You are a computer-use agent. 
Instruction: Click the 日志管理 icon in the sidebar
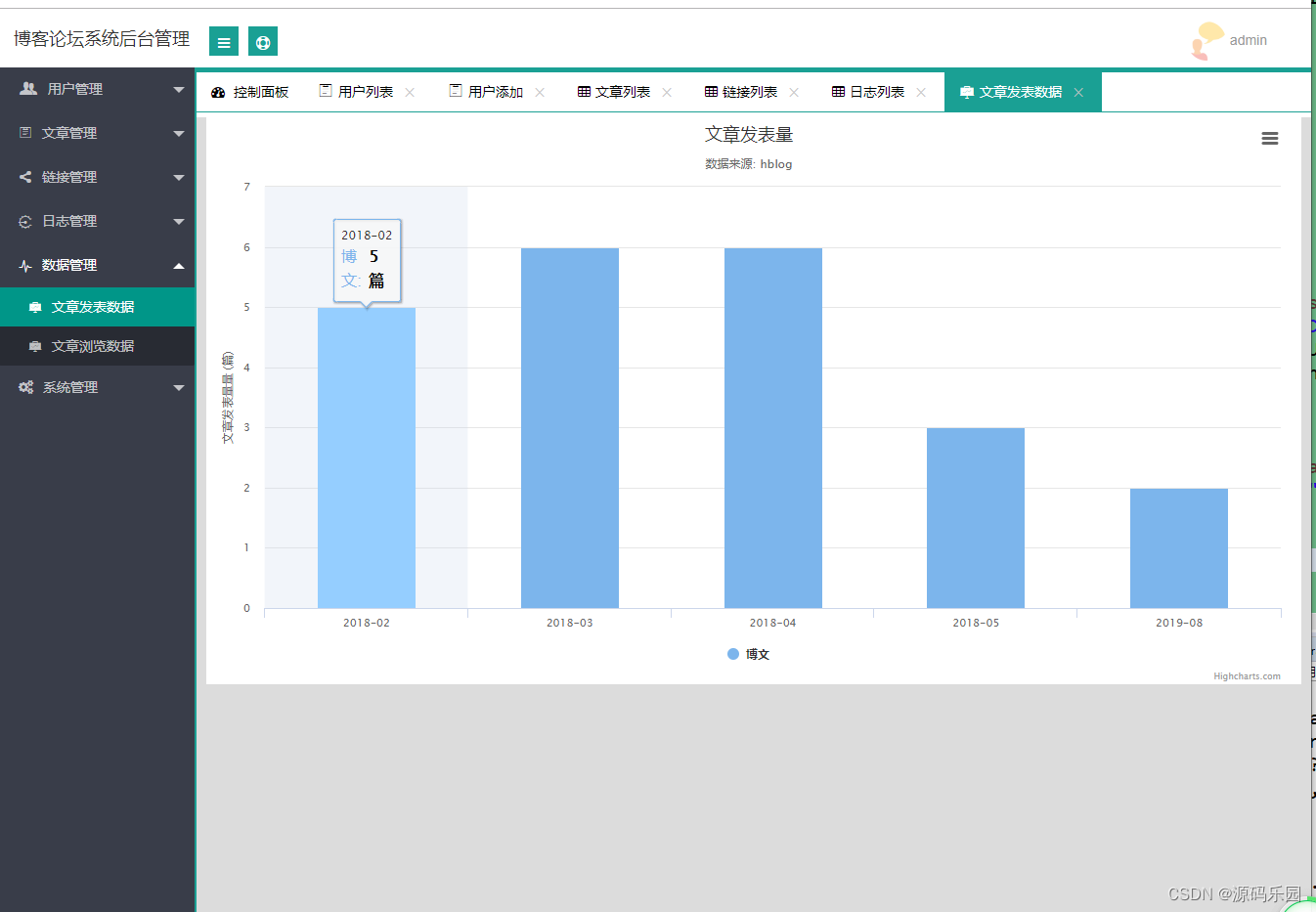(23, 221)
